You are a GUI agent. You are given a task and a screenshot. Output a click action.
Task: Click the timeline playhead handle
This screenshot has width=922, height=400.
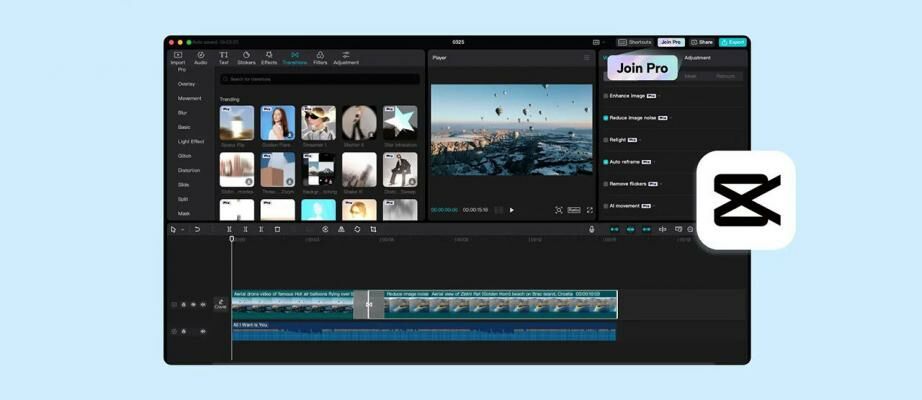point(232,239)
